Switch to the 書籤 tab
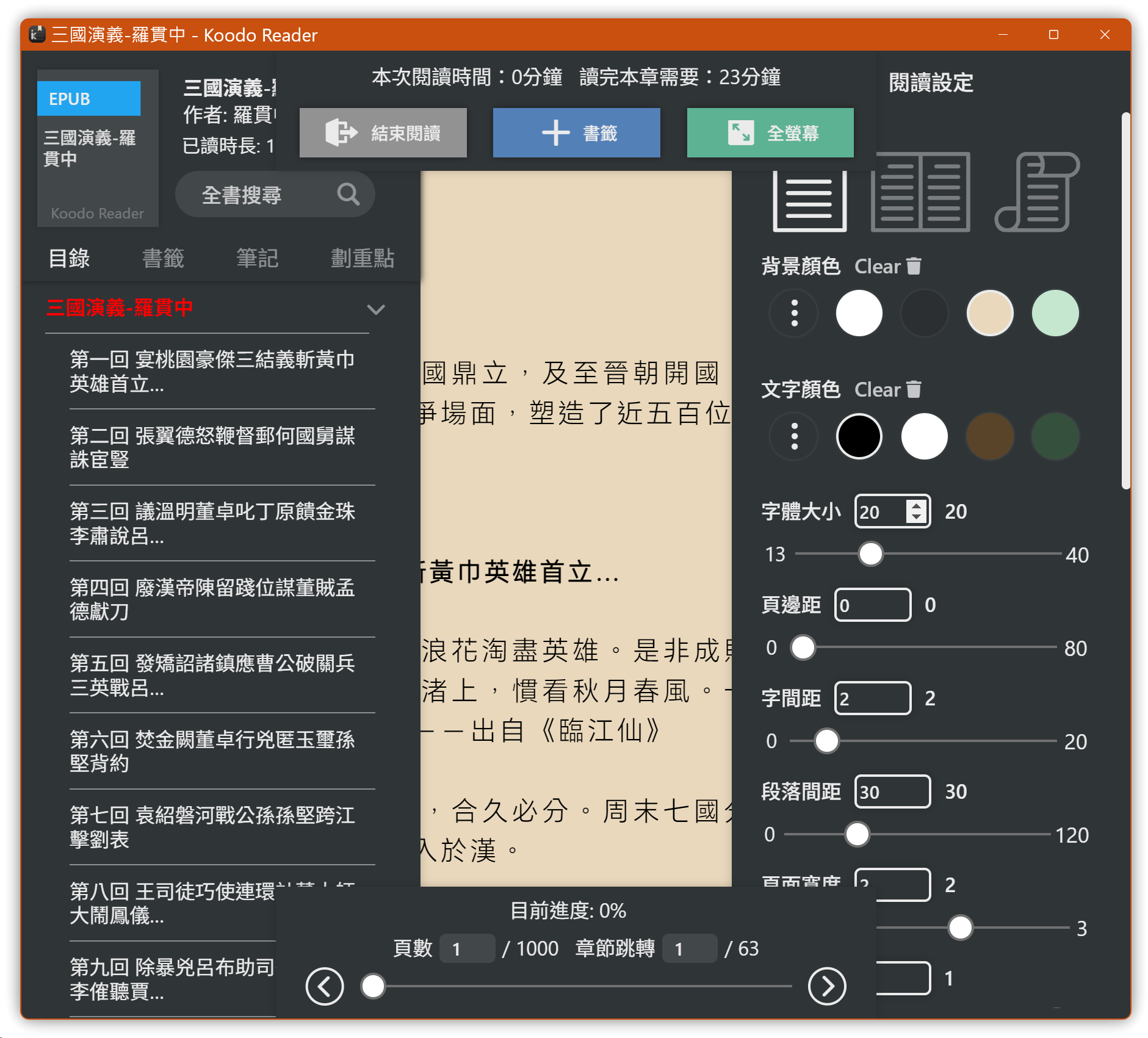Screen dimensions: 1148x1038 [x=163, y=258]
